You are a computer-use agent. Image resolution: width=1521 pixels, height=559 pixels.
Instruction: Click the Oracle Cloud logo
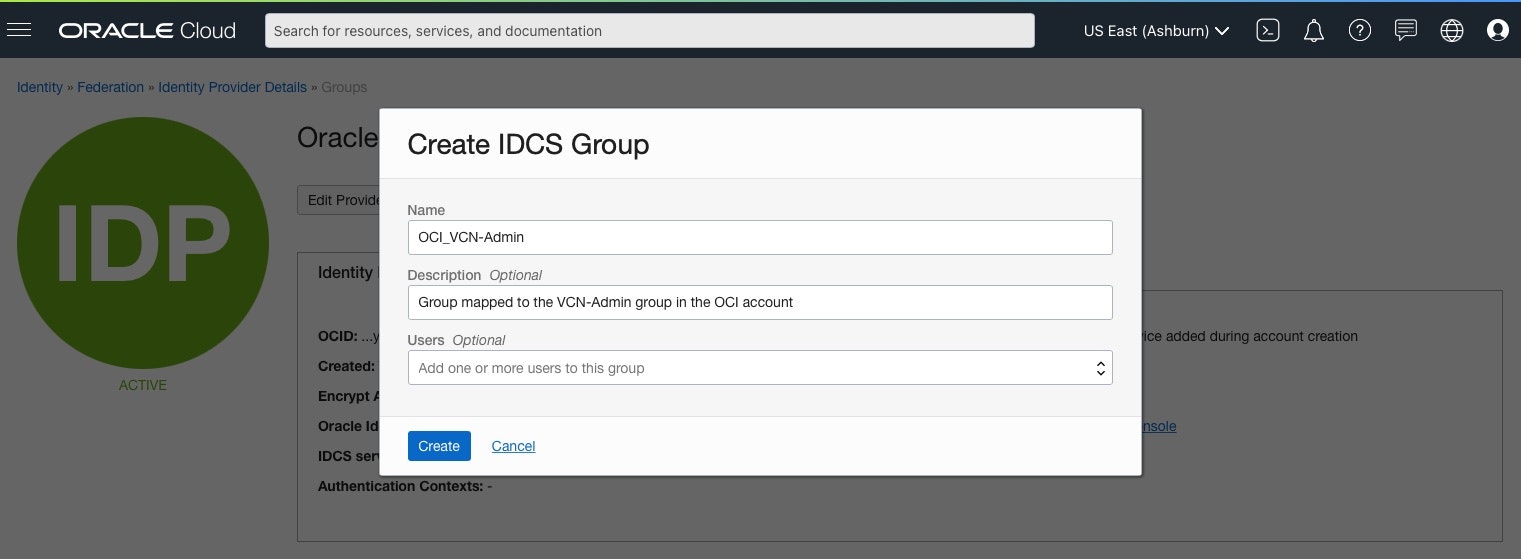point(147,30)
